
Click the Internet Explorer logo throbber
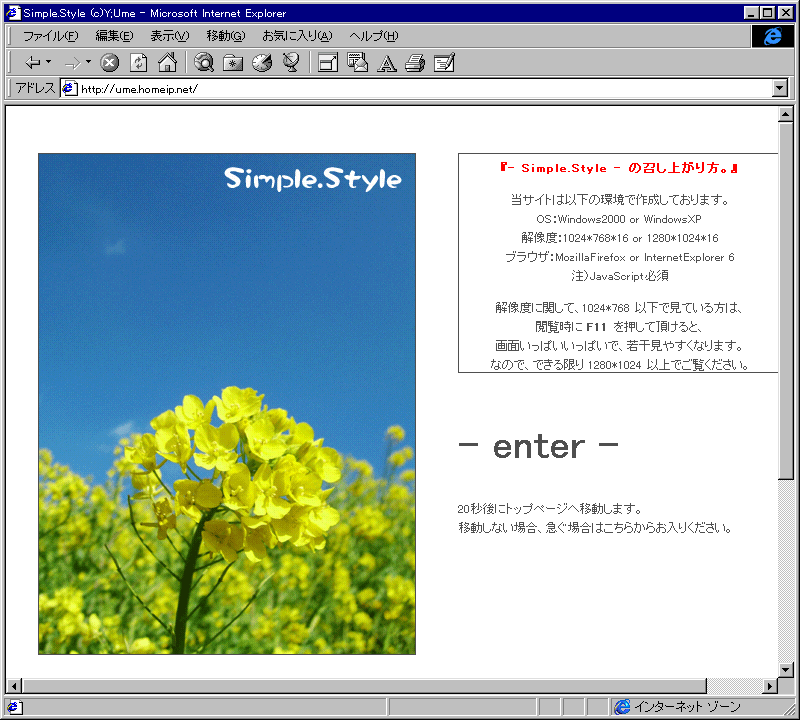coord(772,36)
